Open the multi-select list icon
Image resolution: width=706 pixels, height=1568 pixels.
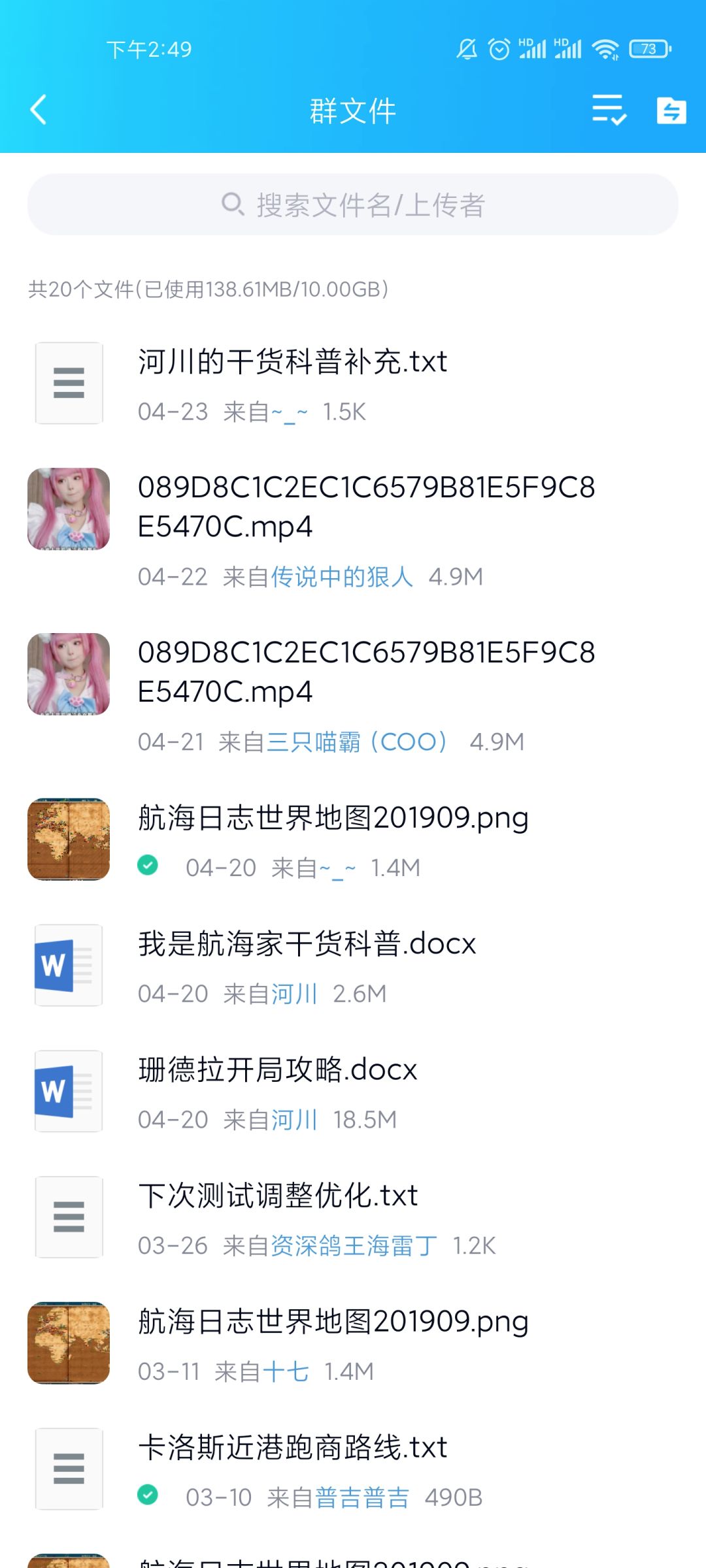609,110
